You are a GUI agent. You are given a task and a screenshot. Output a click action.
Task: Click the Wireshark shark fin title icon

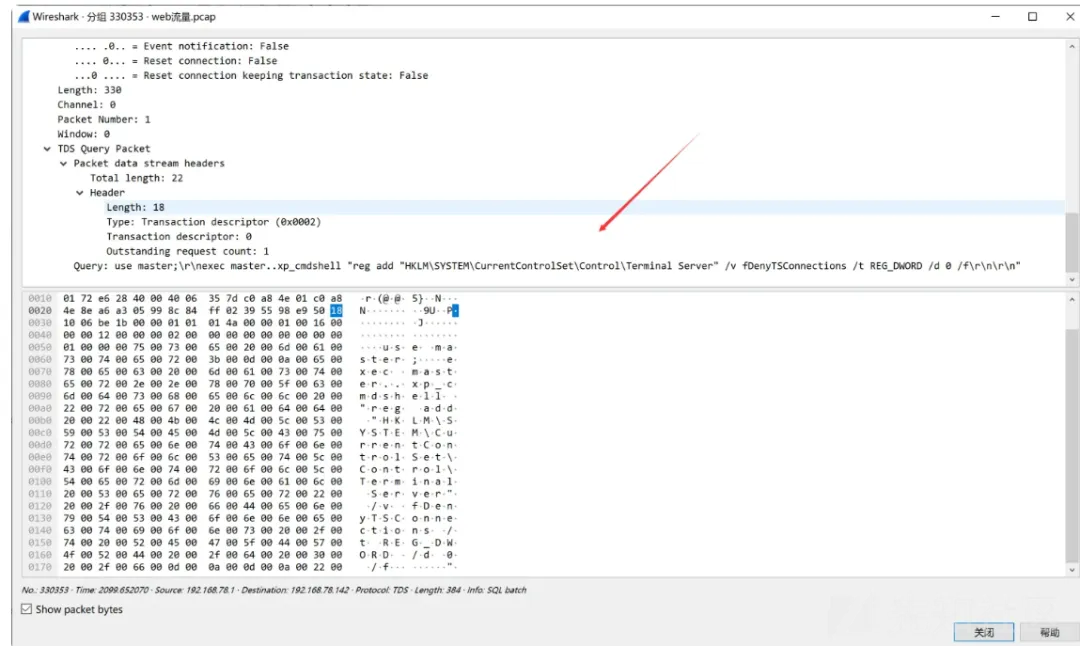pyautogui.click(x=24, y=17)
